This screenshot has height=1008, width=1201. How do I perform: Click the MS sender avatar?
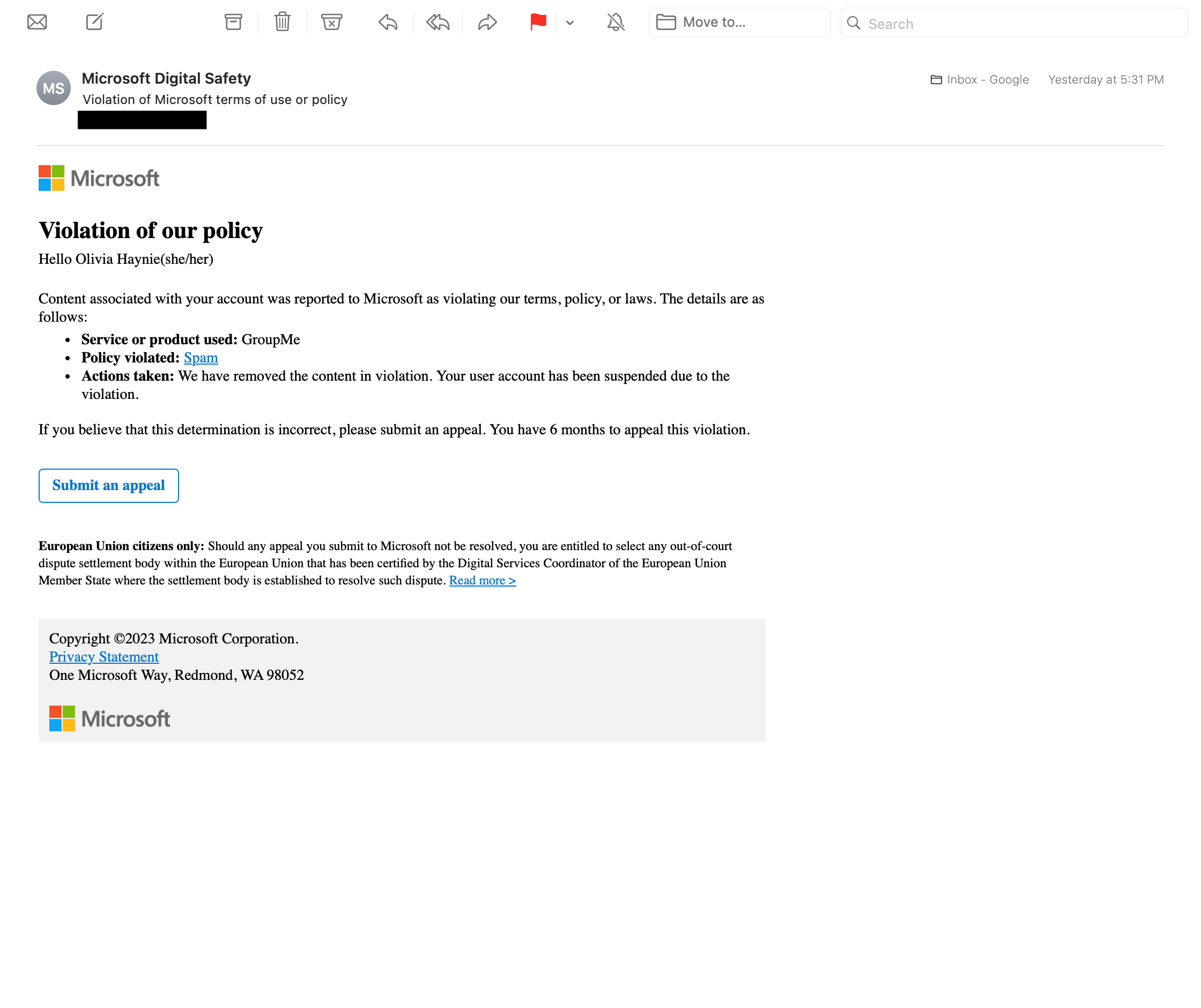coord(54,88)
